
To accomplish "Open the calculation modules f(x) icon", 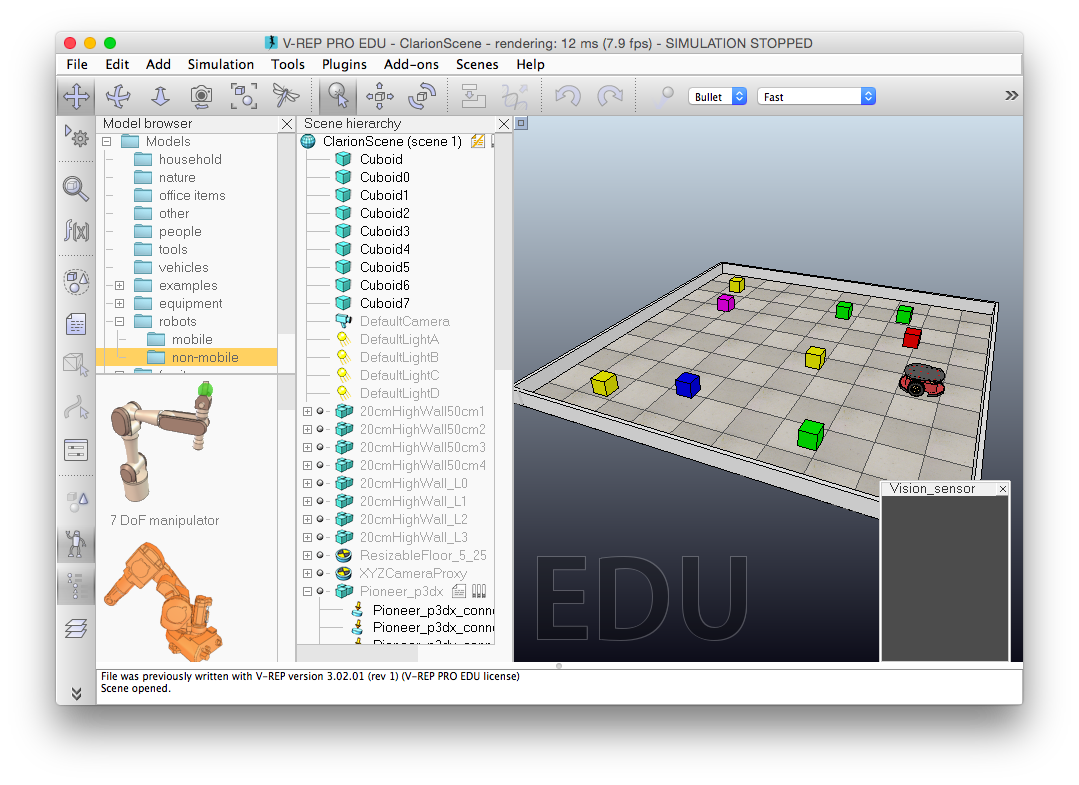I will point(76,231).
